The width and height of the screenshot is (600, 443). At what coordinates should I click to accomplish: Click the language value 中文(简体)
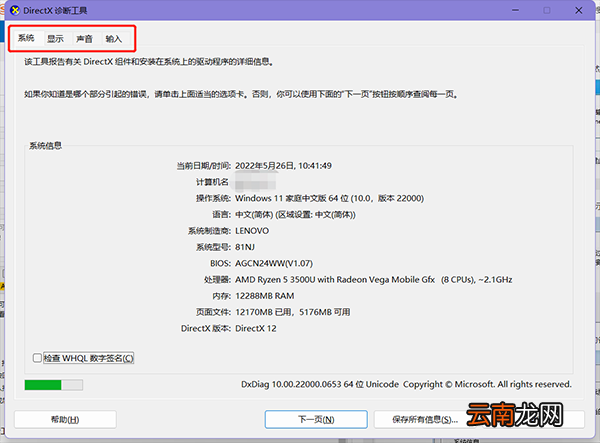pyautogui.click(x=295, y=215)
